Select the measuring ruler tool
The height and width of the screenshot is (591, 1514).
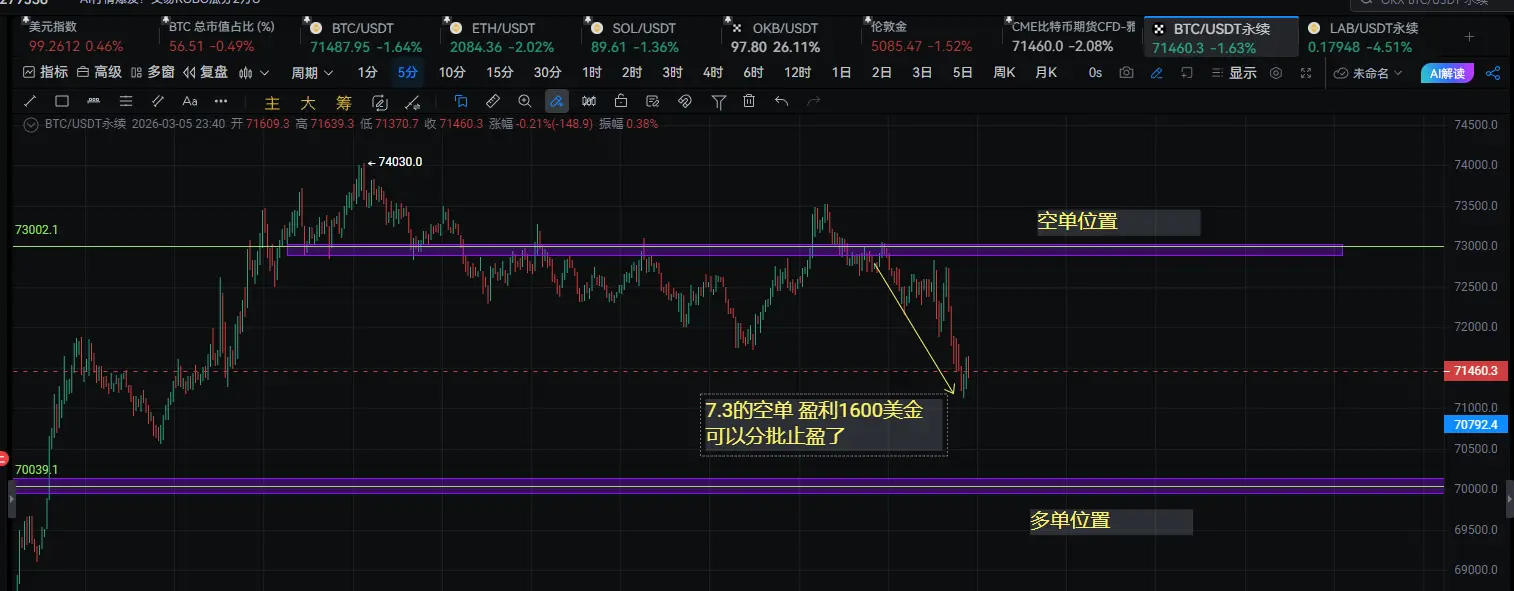point(493,101)
